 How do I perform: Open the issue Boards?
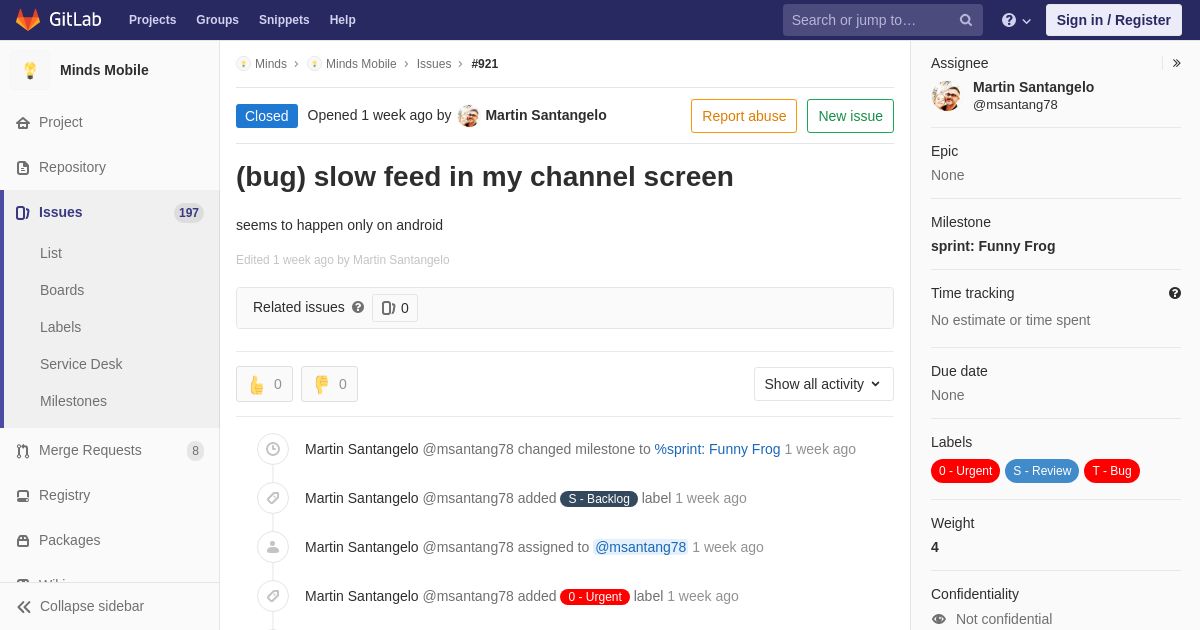pyautogui.click(x=62, y=290)
